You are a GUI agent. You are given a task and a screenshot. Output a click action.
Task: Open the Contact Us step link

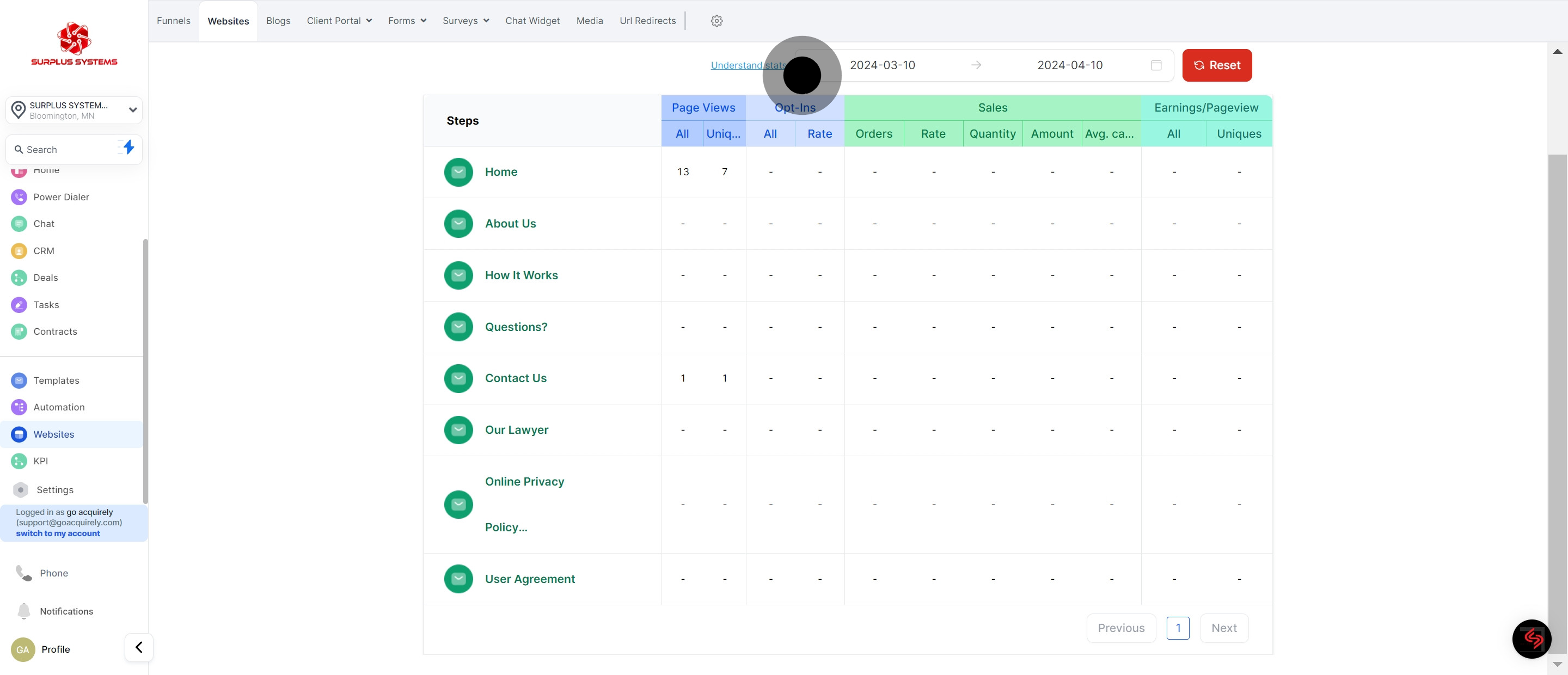(x=515, y=378)
